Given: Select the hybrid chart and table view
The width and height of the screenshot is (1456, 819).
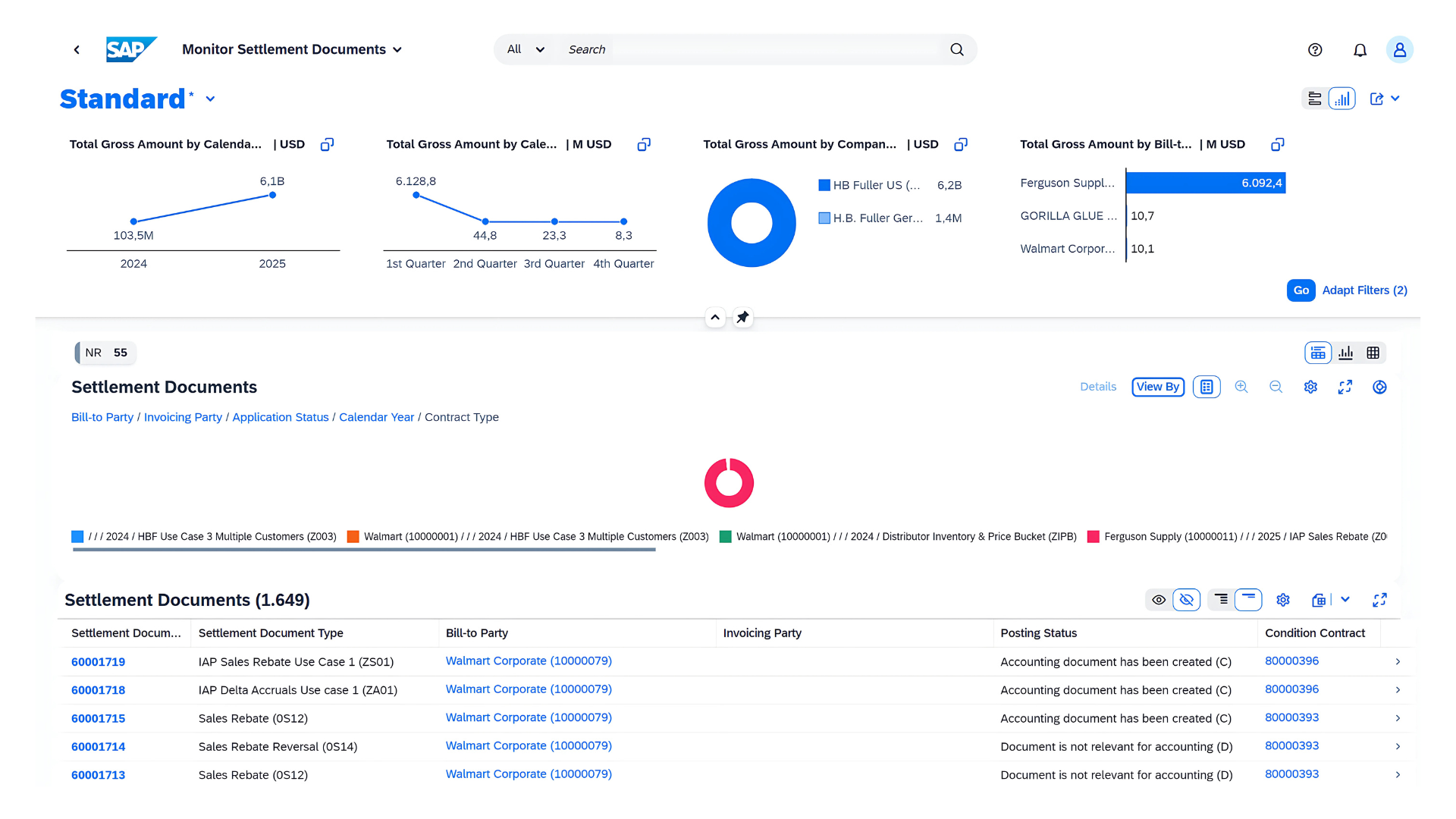Looking at the screenshot, I should [1318, 353].
